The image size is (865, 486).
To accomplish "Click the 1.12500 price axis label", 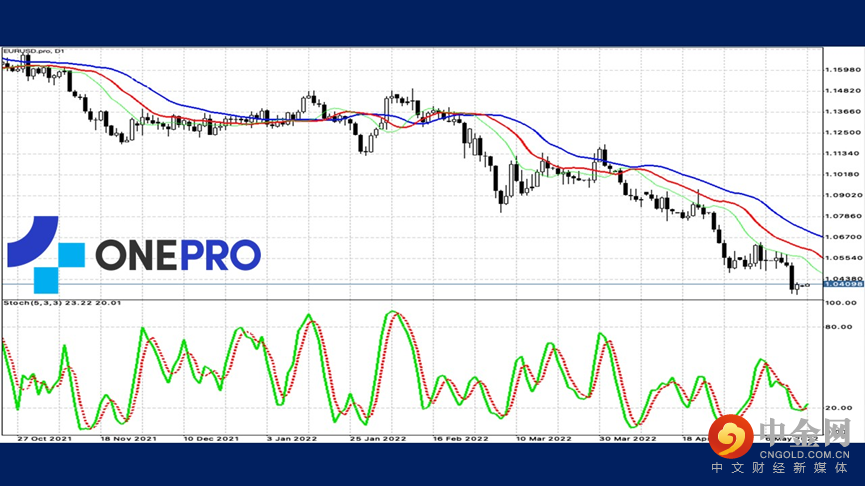I will click(x=844, y=133).
